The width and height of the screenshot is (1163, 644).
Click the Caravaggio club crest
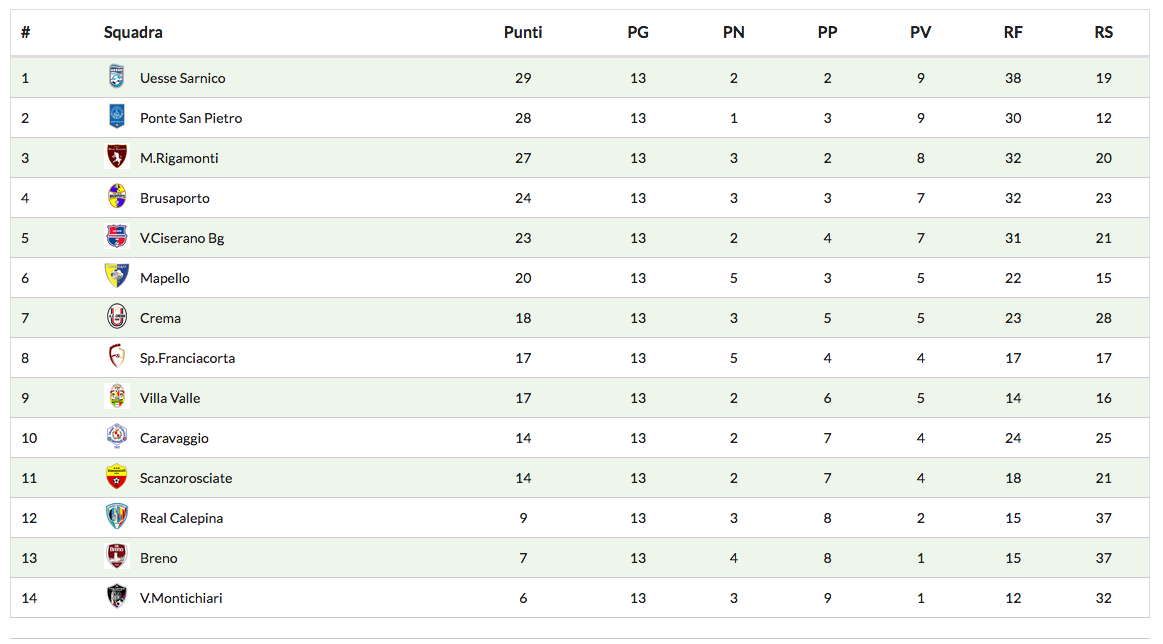pos(117,437)
